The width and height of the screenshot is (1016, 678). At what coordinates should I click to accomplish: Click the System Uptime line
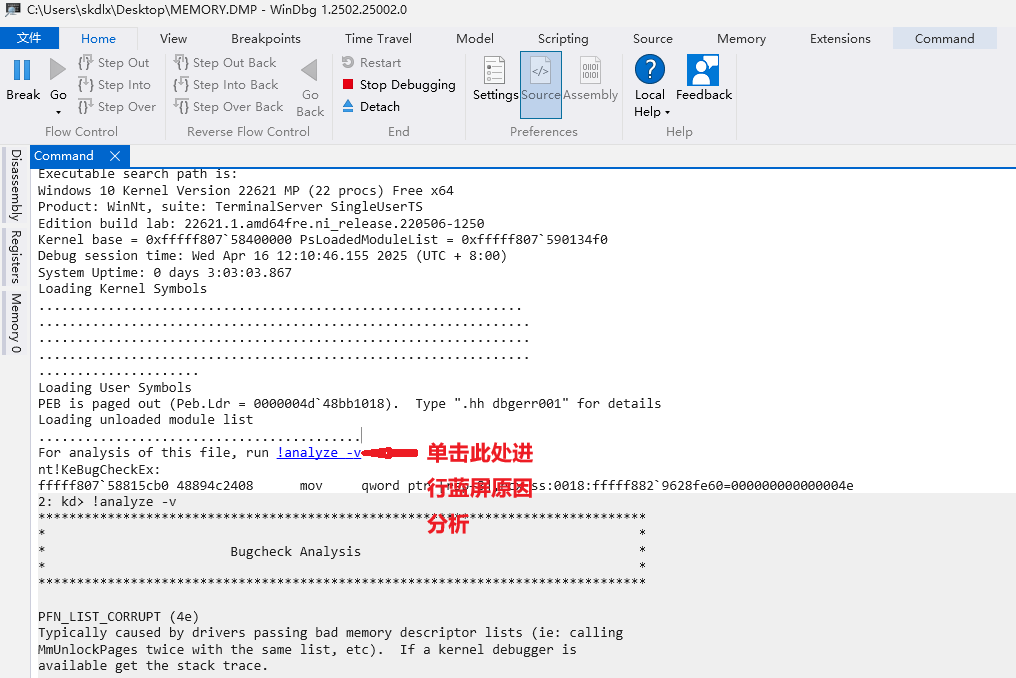[x=165, y=272]
